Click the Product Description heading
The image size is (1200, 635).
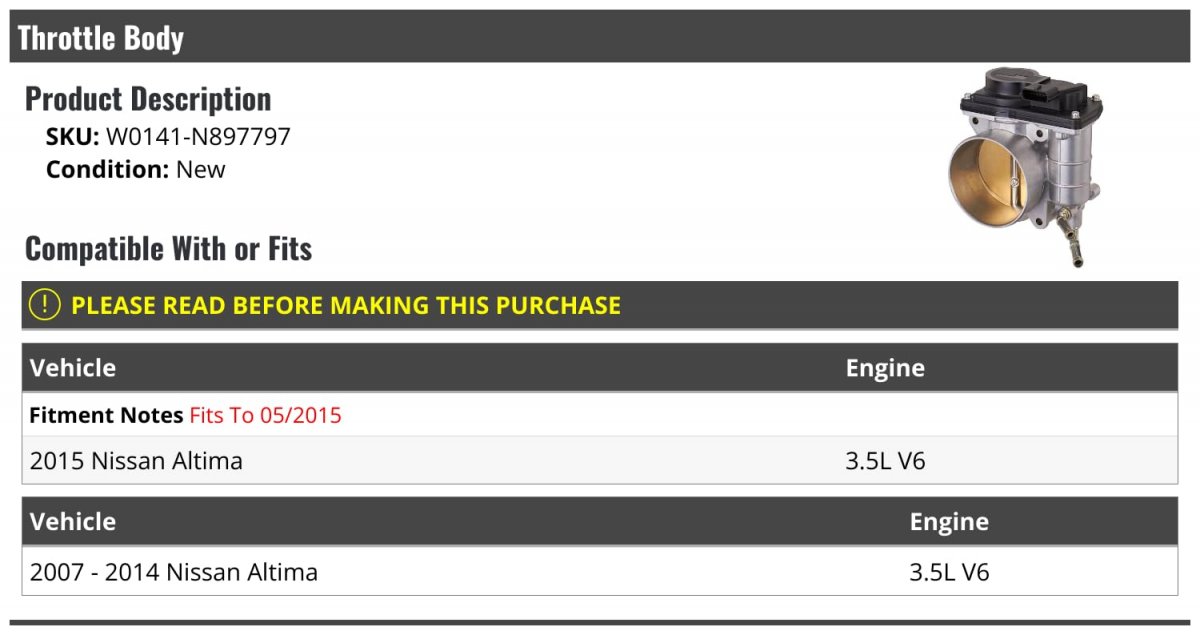[147, 99]
